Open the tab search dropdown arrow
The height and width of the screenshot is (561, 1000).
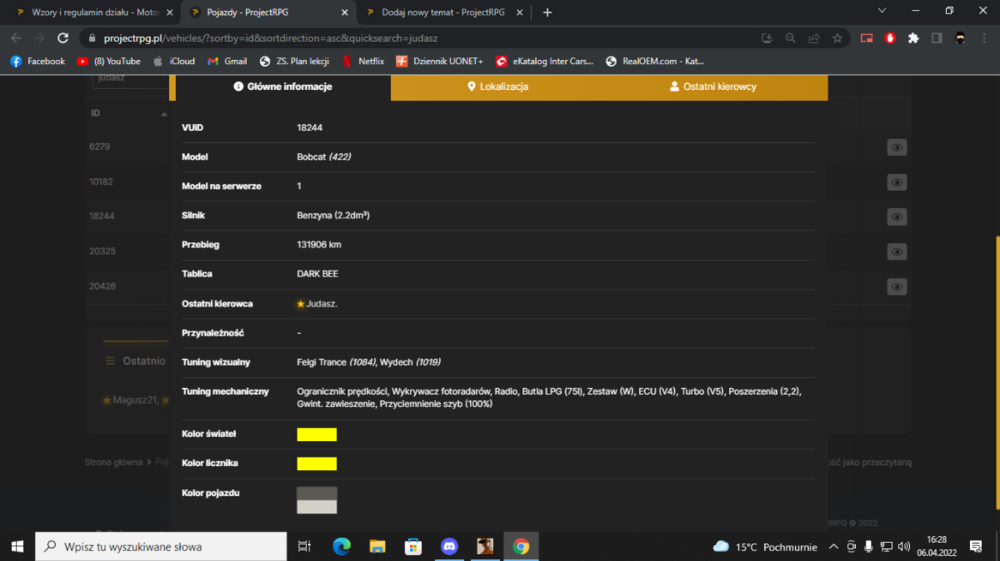click(x=882, y=11)
